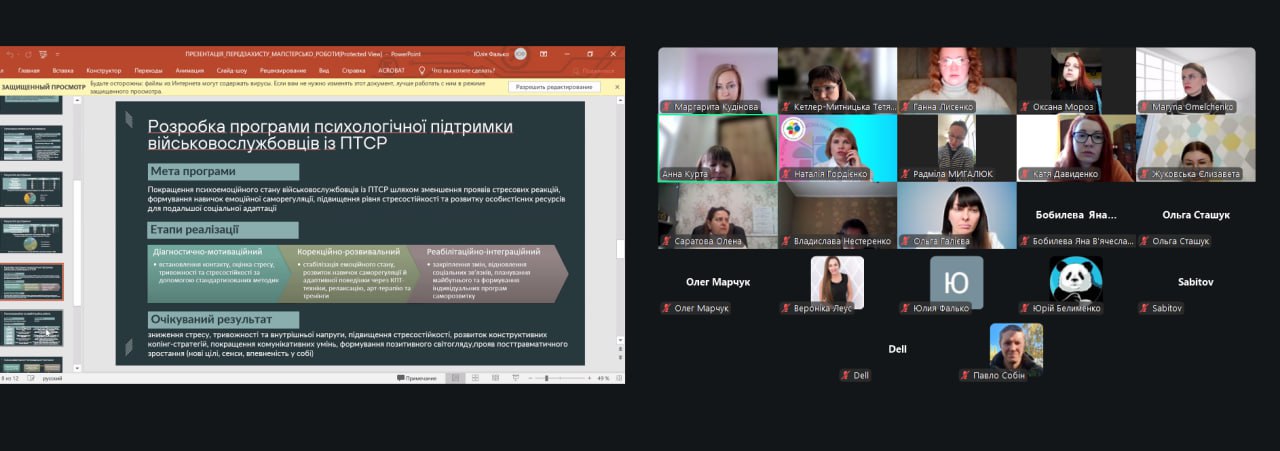The width and height of the screenshot is (1280, 451).
Task: Dismiss the protected view warning bar
Action: coord(616,87)
